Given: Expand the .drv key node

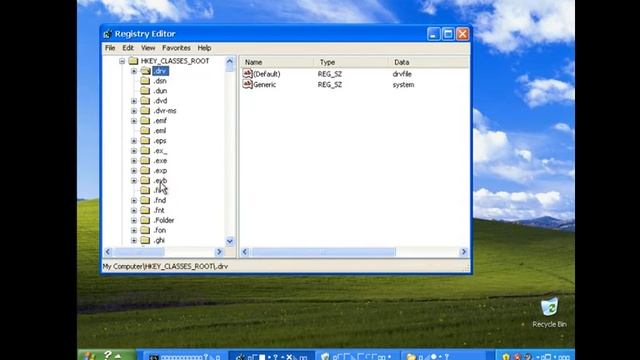Looking at the screenshot, I should point(134,71).
